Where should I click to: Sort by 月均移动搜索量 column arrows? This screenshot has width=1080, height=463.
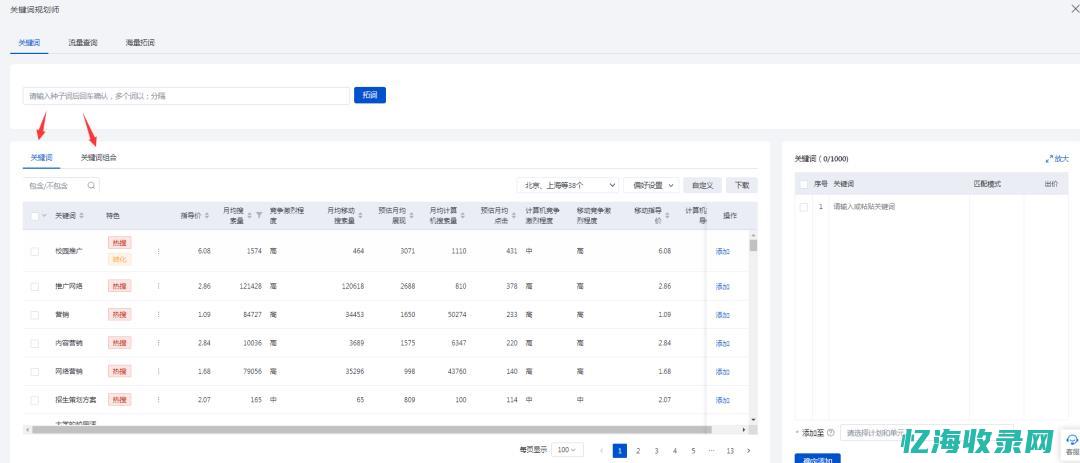360,216
